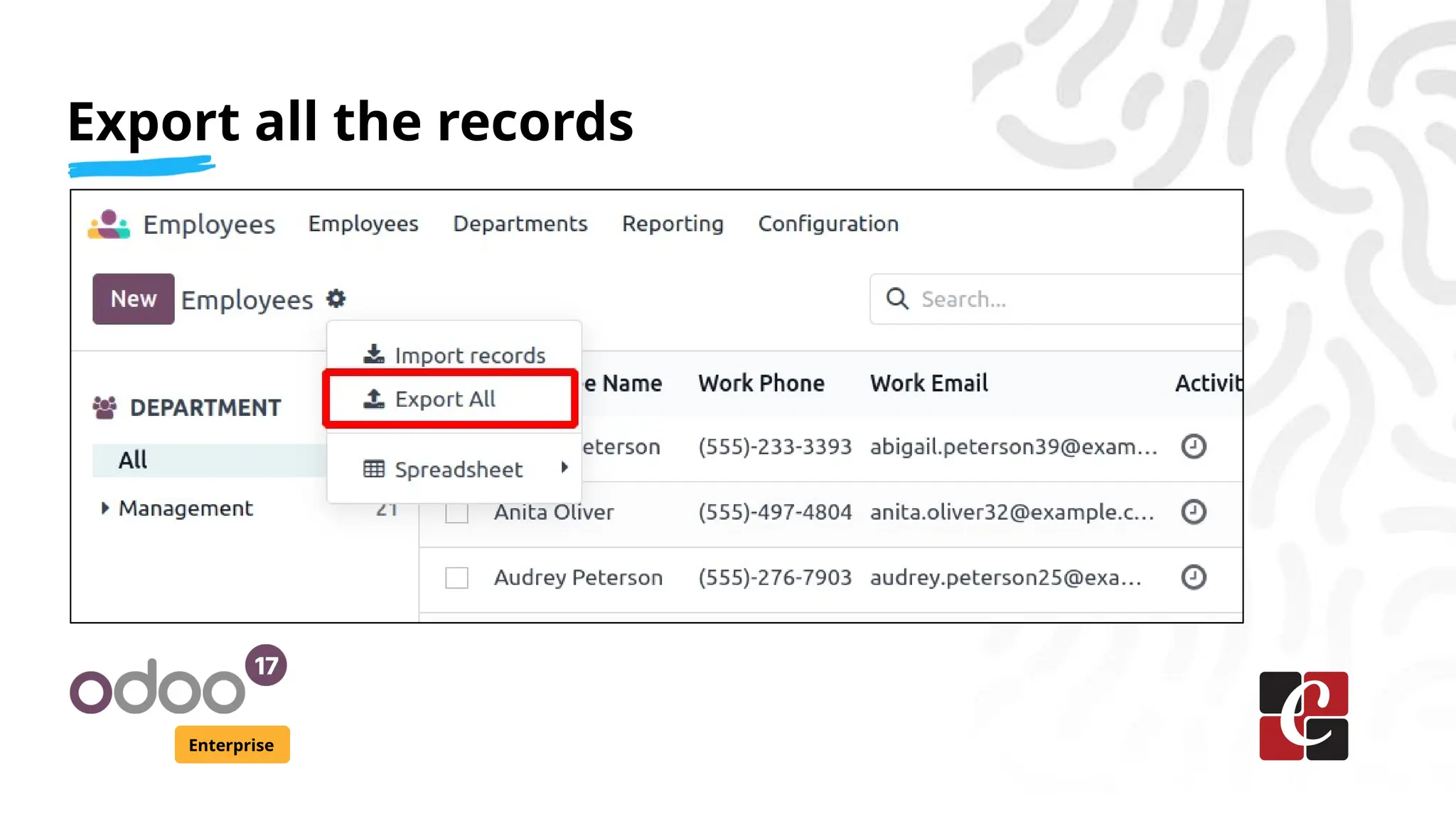Click the Spreadsheet grid icon

point(374,469)
